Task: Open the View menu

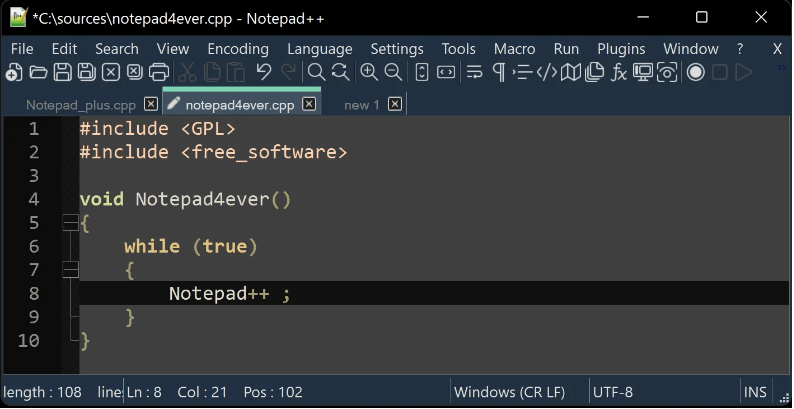Action: point(173,49)
